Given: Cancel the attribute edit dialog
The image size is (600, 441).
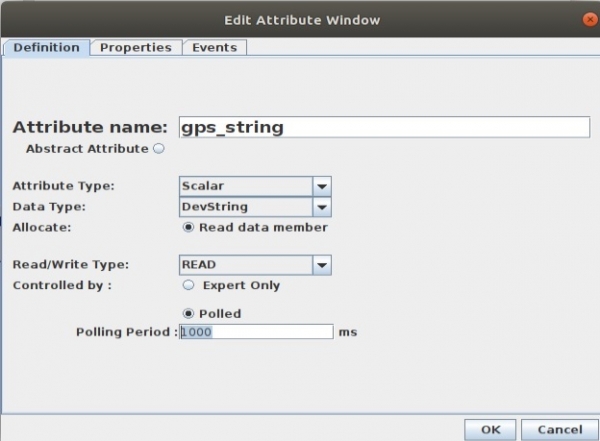Looking at the screenshot, I should (551, 429).
